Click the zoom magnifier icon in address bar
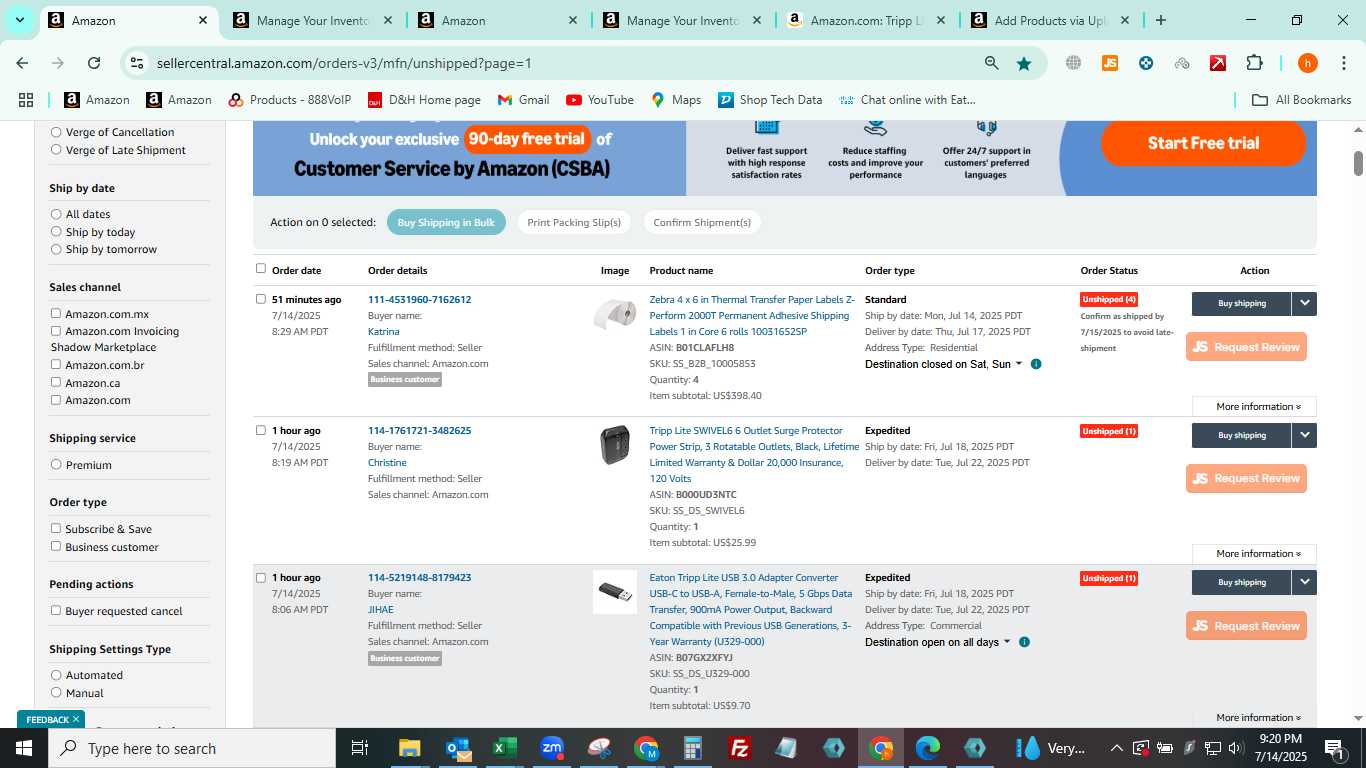 (x=991, y=63)
